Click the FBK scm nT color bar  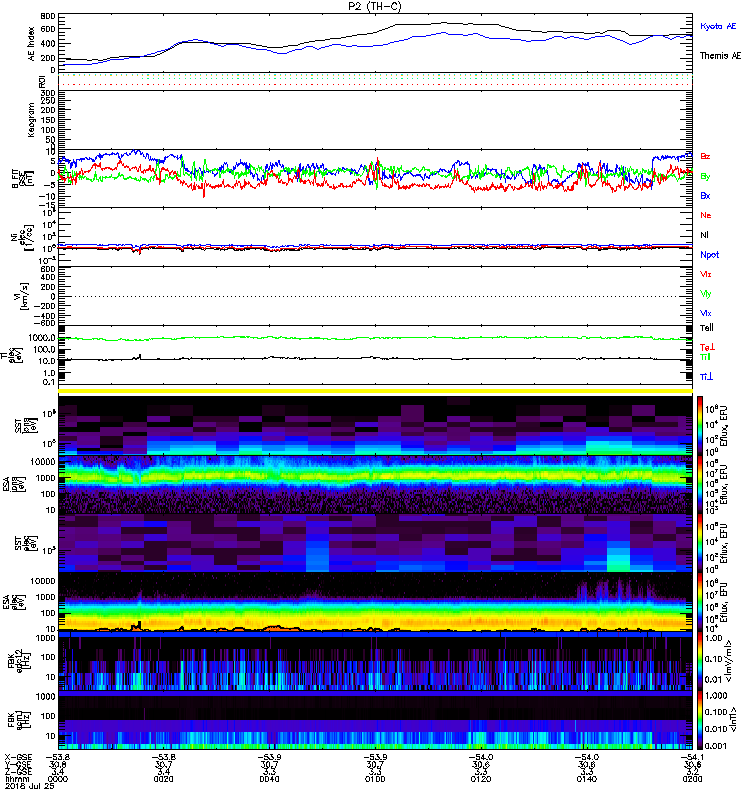point(700,720)
